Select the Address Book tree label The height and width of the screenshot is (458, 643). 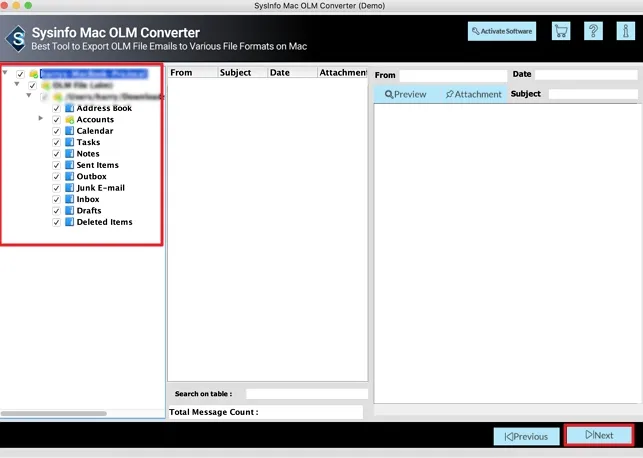104,108
